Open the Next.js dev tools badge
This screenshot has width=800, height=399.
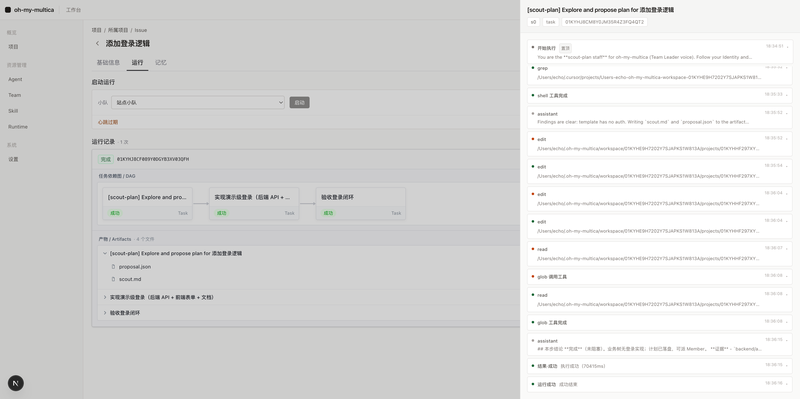(x=16, y=383)
